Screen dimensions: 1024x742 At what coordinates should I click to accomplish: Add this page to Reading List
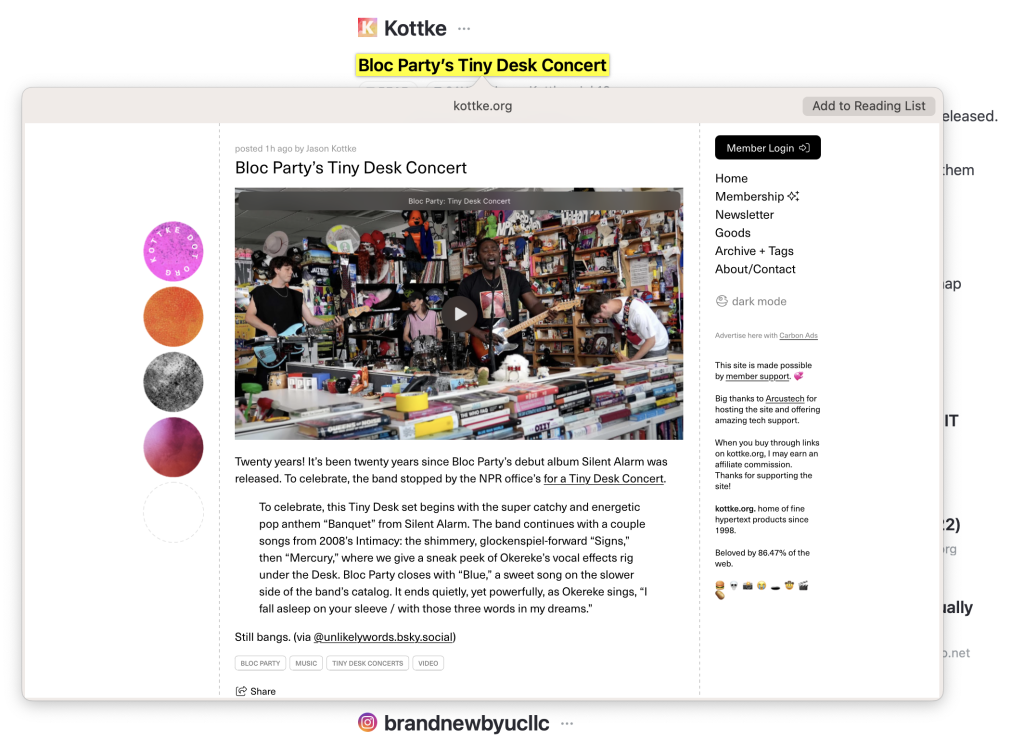(x=869, y=106)
